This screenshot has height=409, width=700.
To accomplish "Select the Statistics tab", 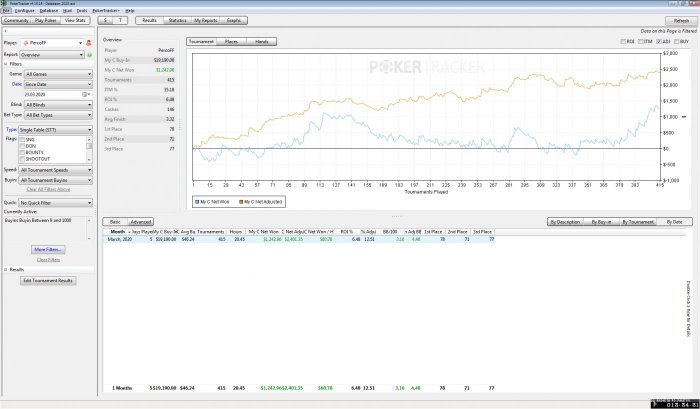I will (178, 21).
